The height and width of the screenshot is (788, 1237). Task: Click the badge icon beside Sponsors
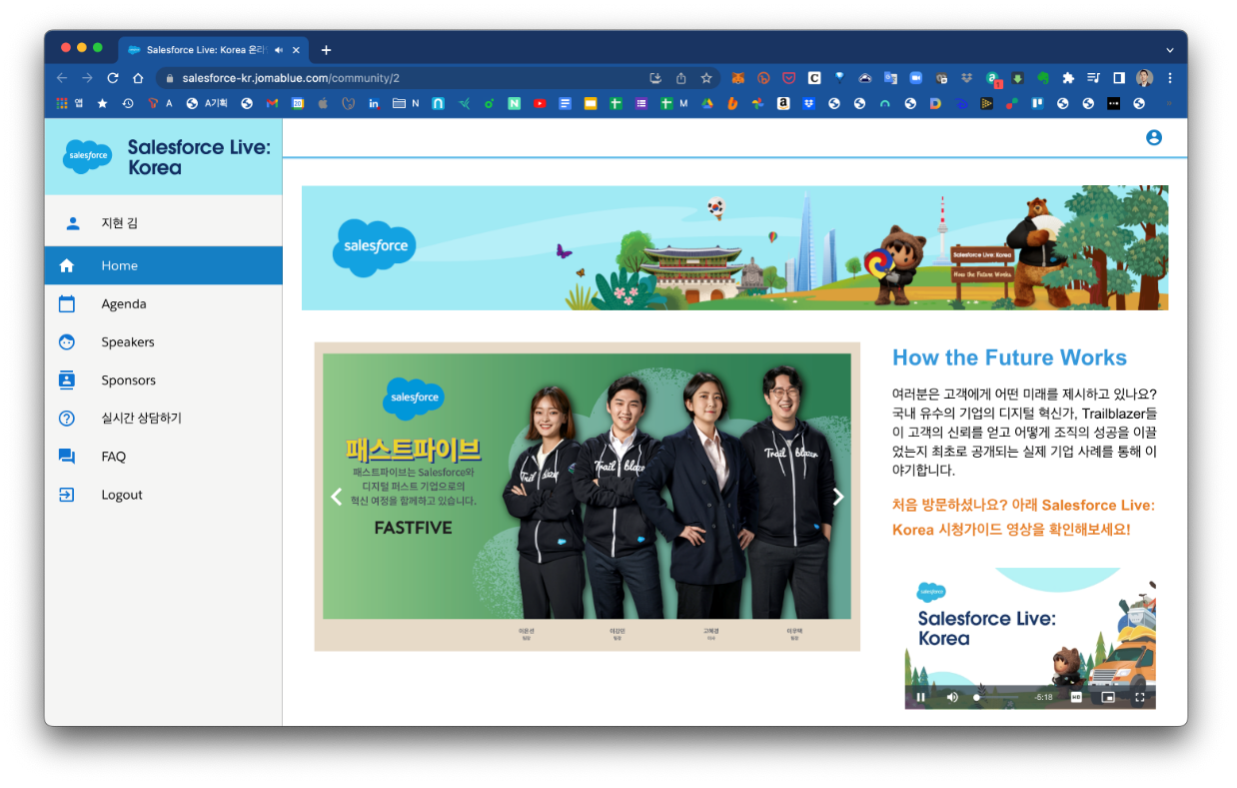click(67, 380)
